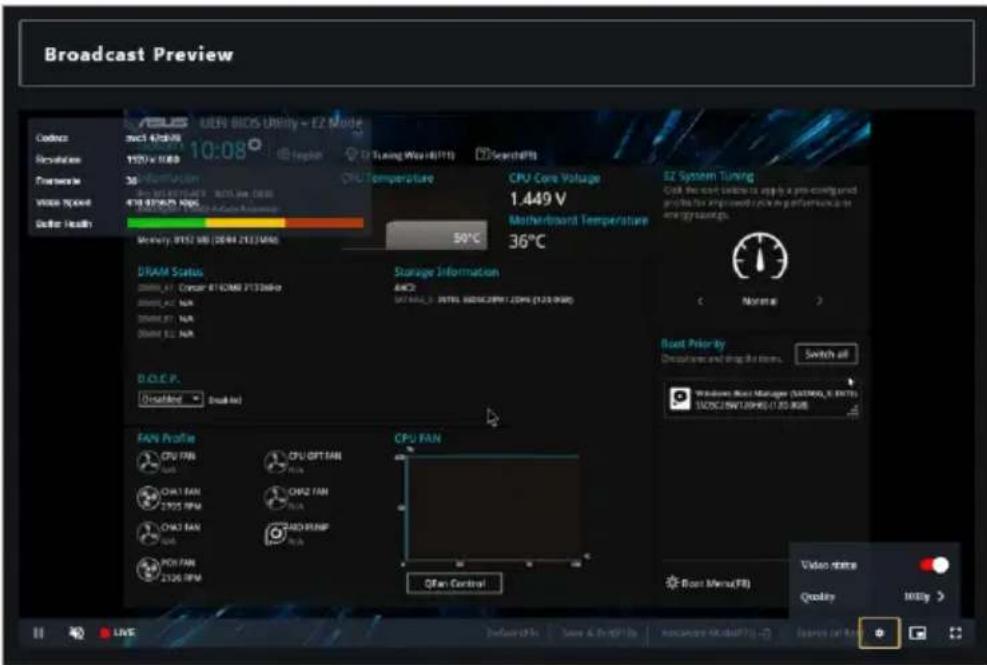
Task: Open the D.O.C.P. Disabled dropdown
Action: (x=171, y=399)
